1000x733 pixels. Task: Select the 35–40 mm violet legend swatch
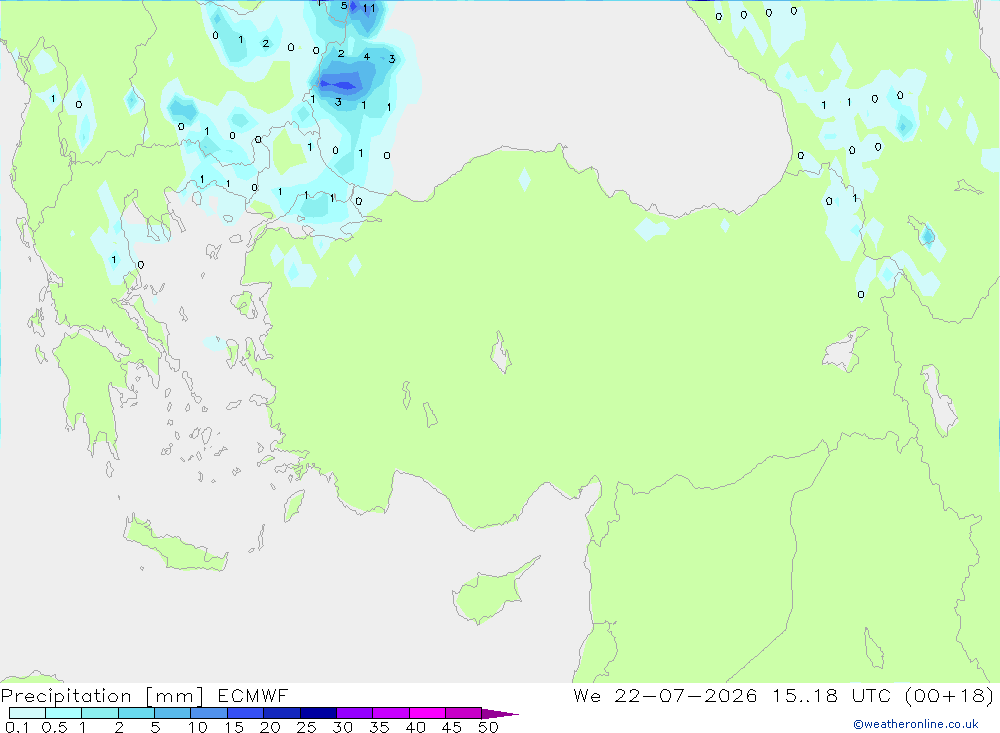point(390,713)
